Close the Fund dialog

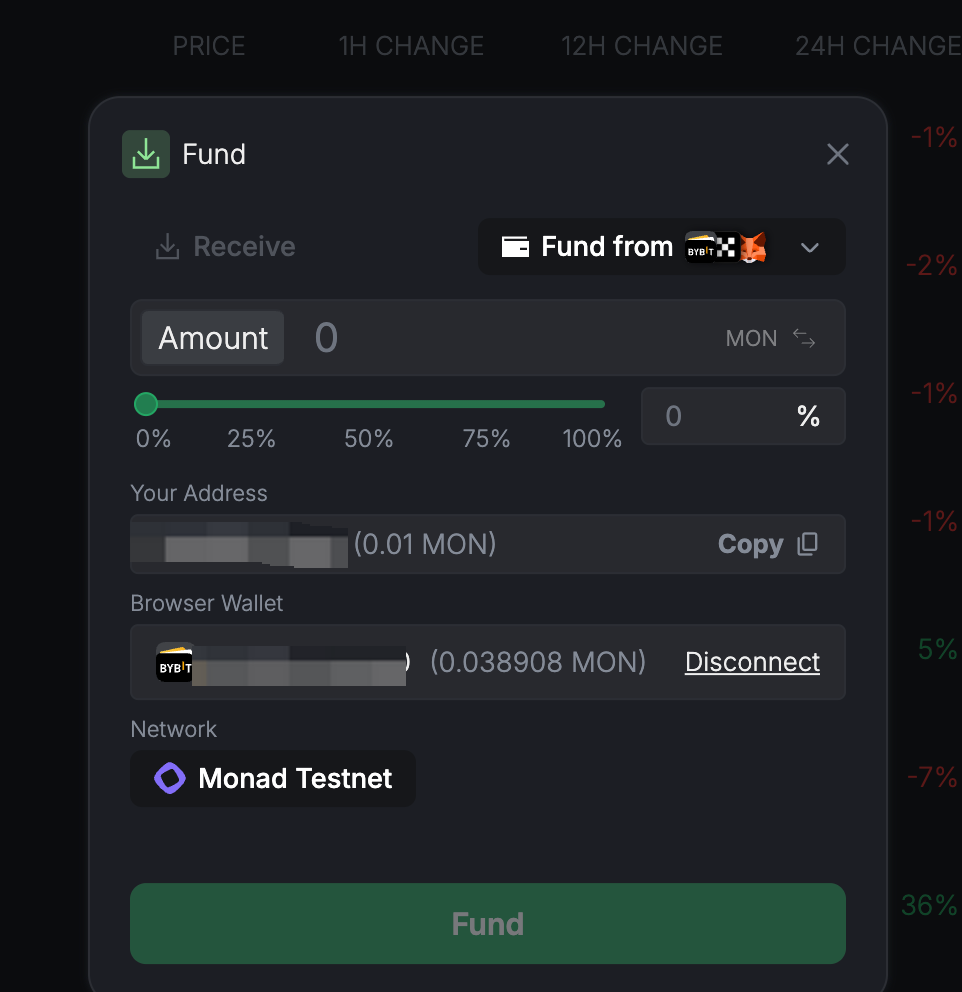pyautogui.click(x=837, y=154)
